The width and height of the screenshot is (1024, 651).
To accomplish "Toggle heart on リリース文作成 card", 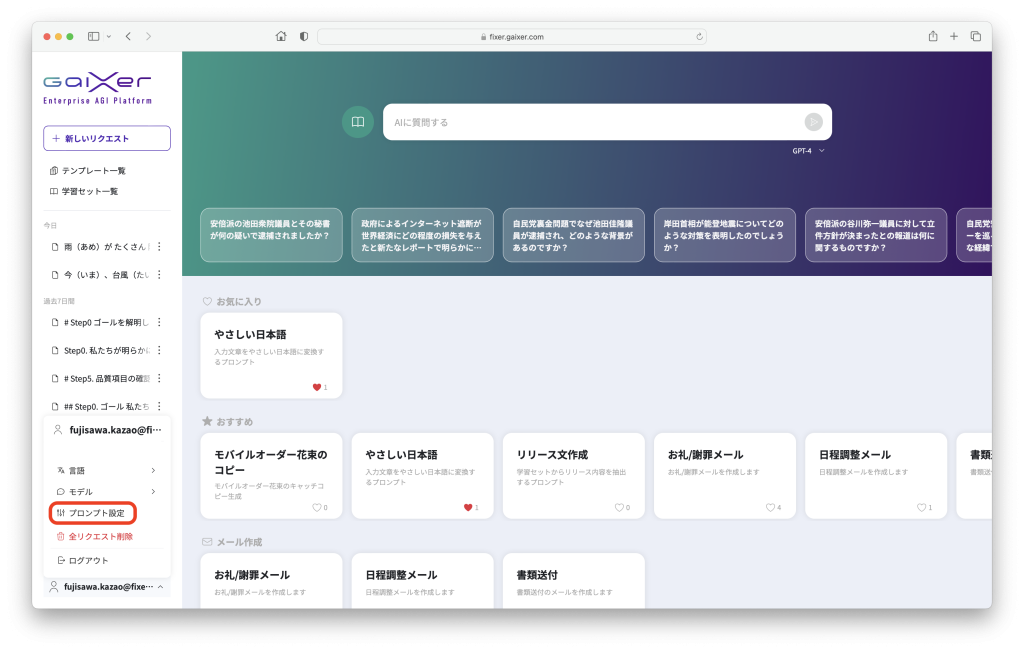I will pos(619,508).
